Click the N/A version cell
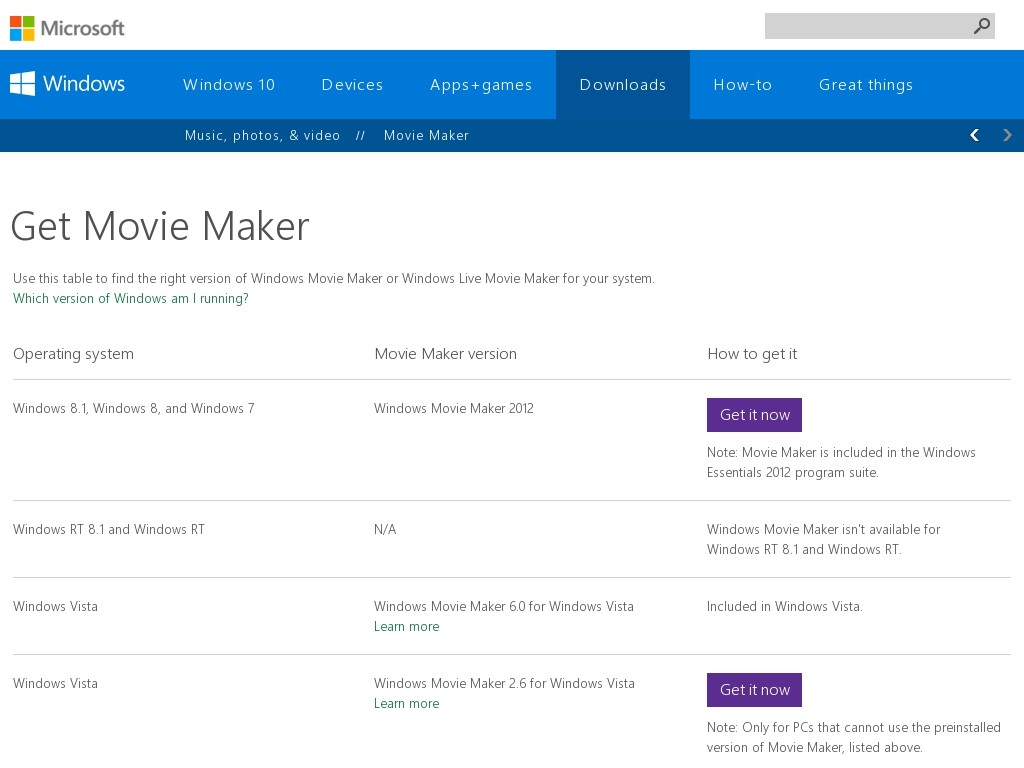Image resolution: width=1024 pixels, height=768 pixels. click(385, 529)
